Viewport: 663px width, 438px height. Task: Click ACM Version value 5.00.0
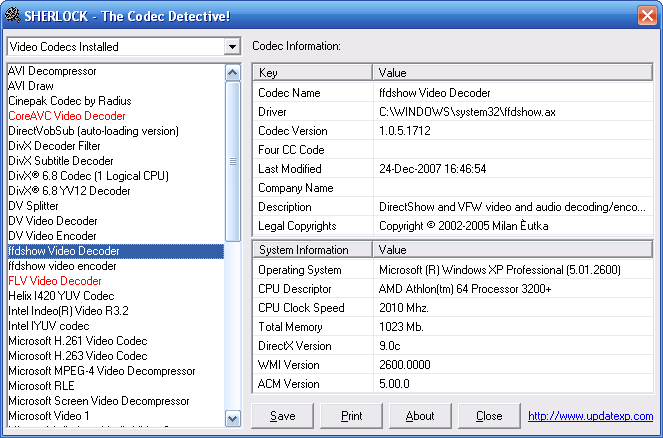tap(394, 384)
